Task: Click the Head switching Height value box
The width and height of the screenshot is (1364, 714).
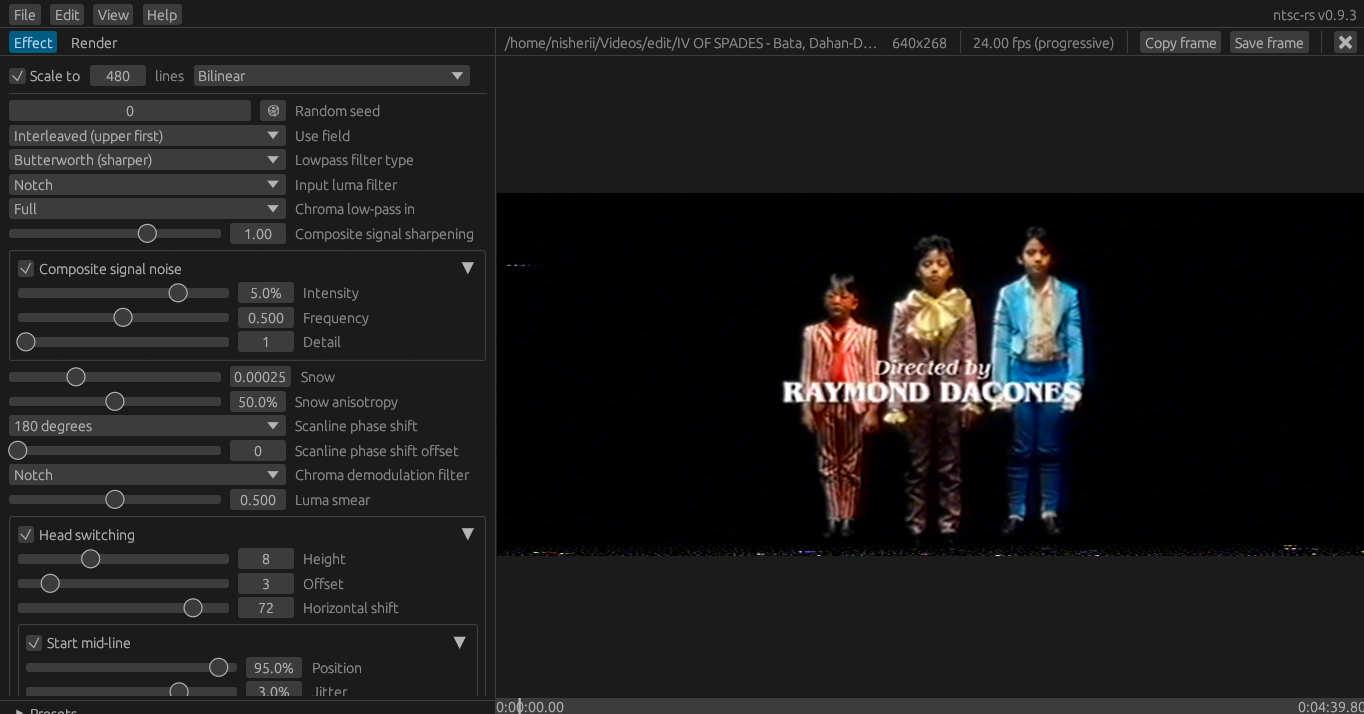Action: coord(266,559)
